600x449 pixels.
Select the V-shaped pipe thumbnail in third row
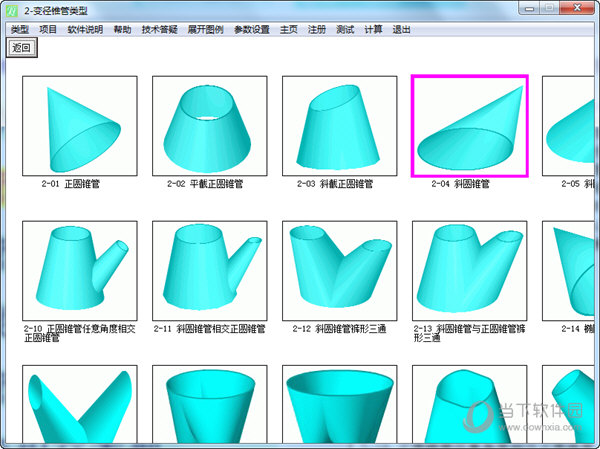point(80,405)
